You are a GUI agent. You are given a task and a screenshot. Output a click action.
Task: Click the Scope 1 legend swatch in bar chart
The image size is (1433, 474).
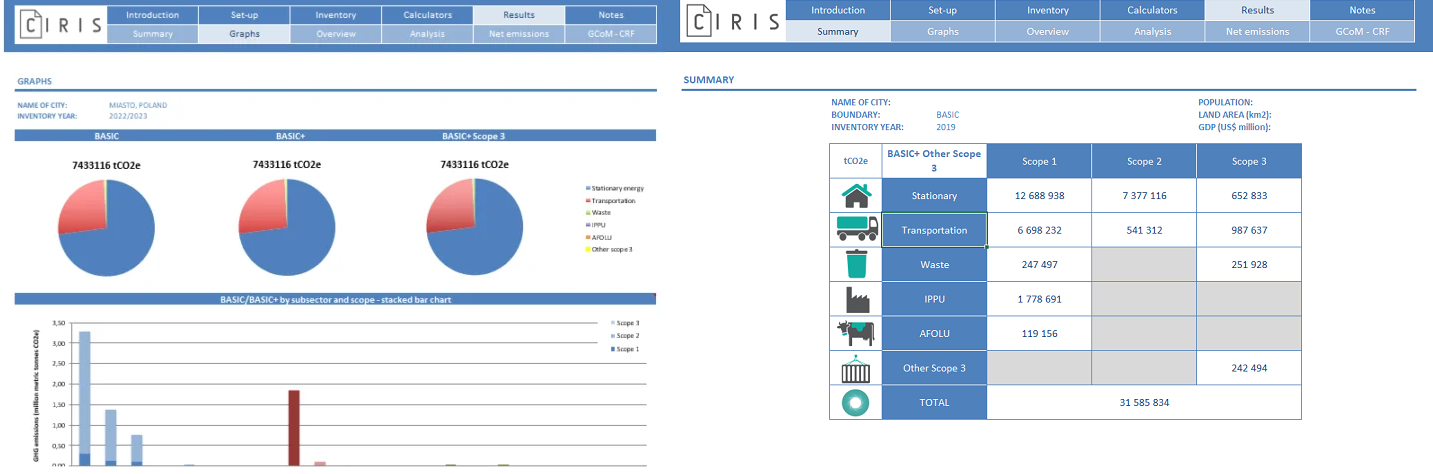(612, 349)
